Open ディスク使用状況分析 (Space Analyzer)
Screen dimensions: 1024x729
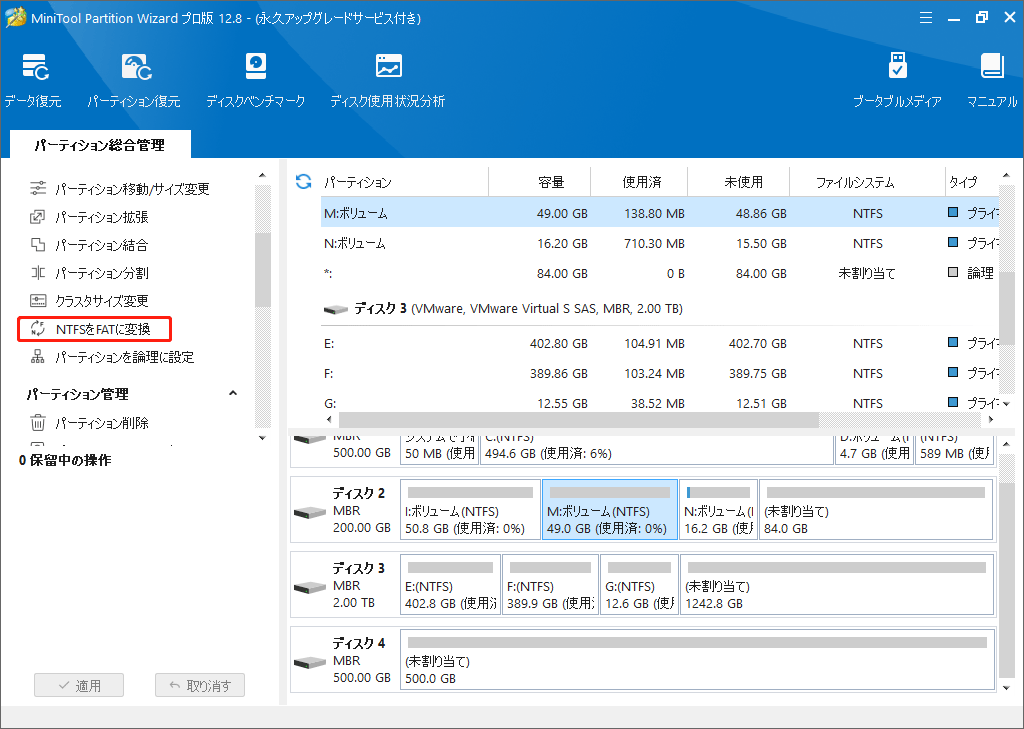click(388, 80)
